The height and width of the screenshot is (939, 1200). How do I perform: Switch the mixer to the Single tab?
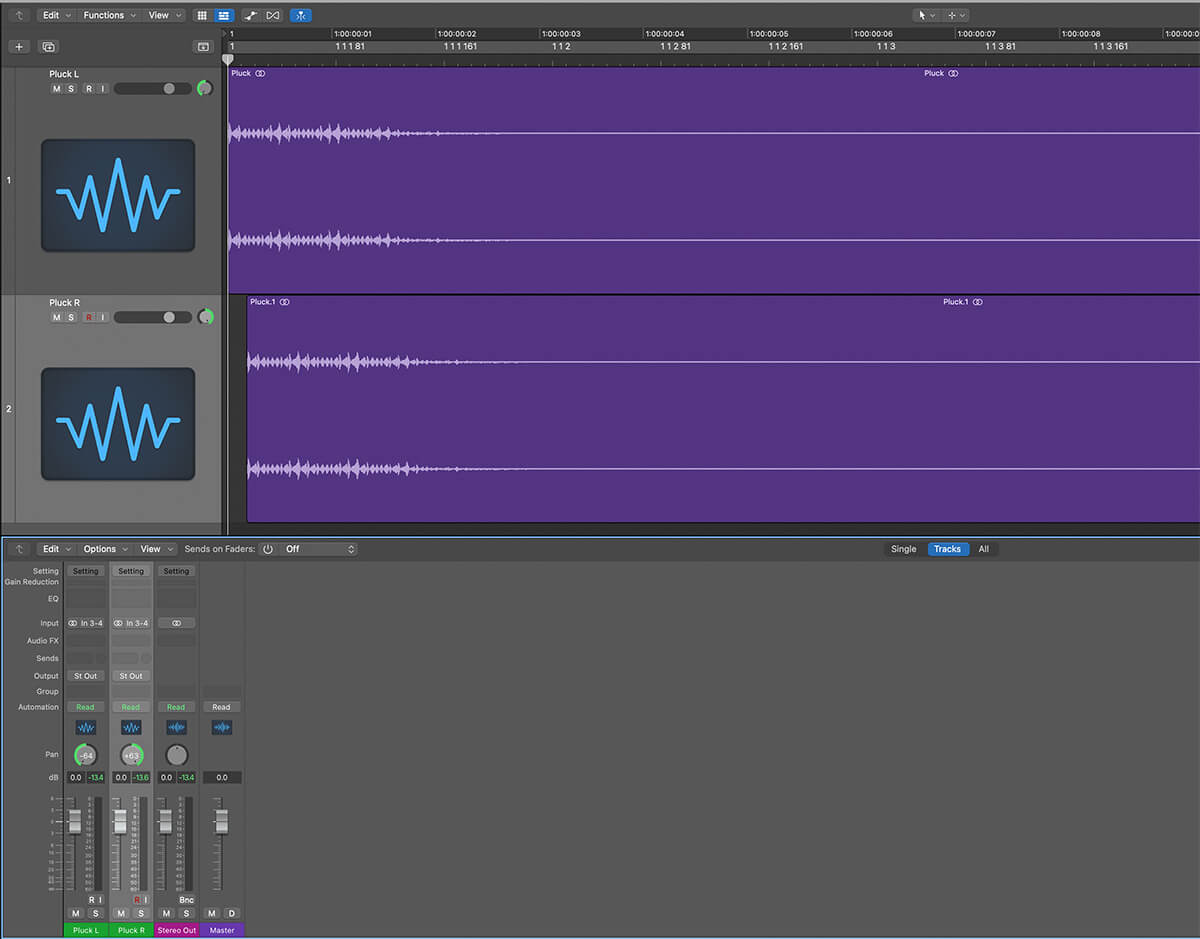click(903, 549)
